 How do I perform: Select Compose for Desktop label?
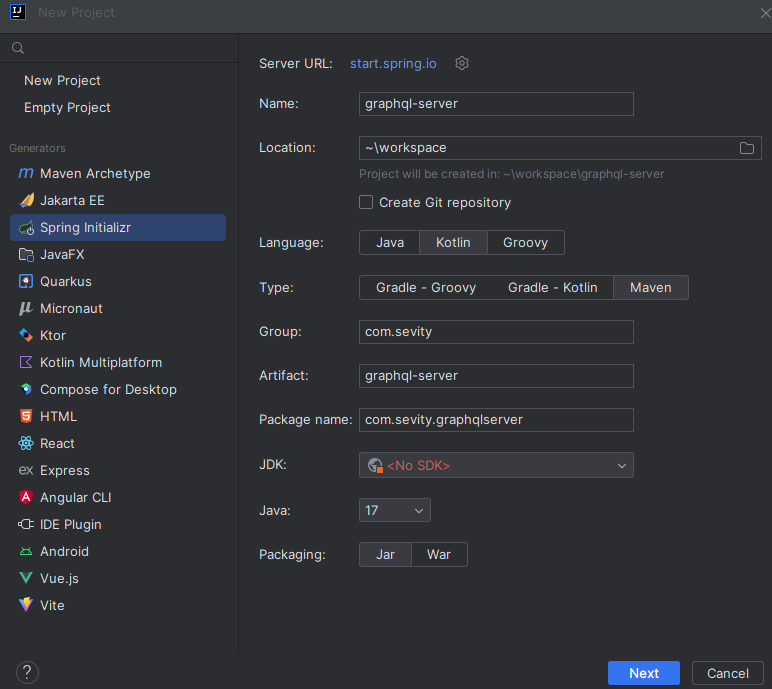pyautogui.click(x=108, y=390)
